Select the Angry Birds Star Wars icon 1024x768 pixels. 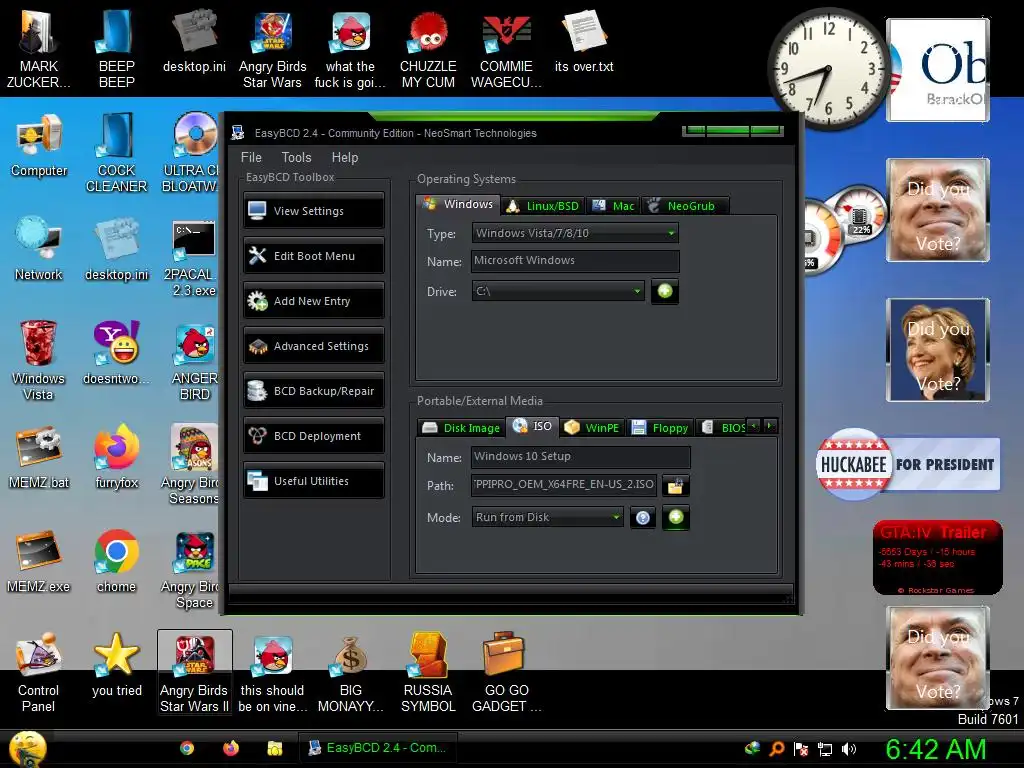272,49
